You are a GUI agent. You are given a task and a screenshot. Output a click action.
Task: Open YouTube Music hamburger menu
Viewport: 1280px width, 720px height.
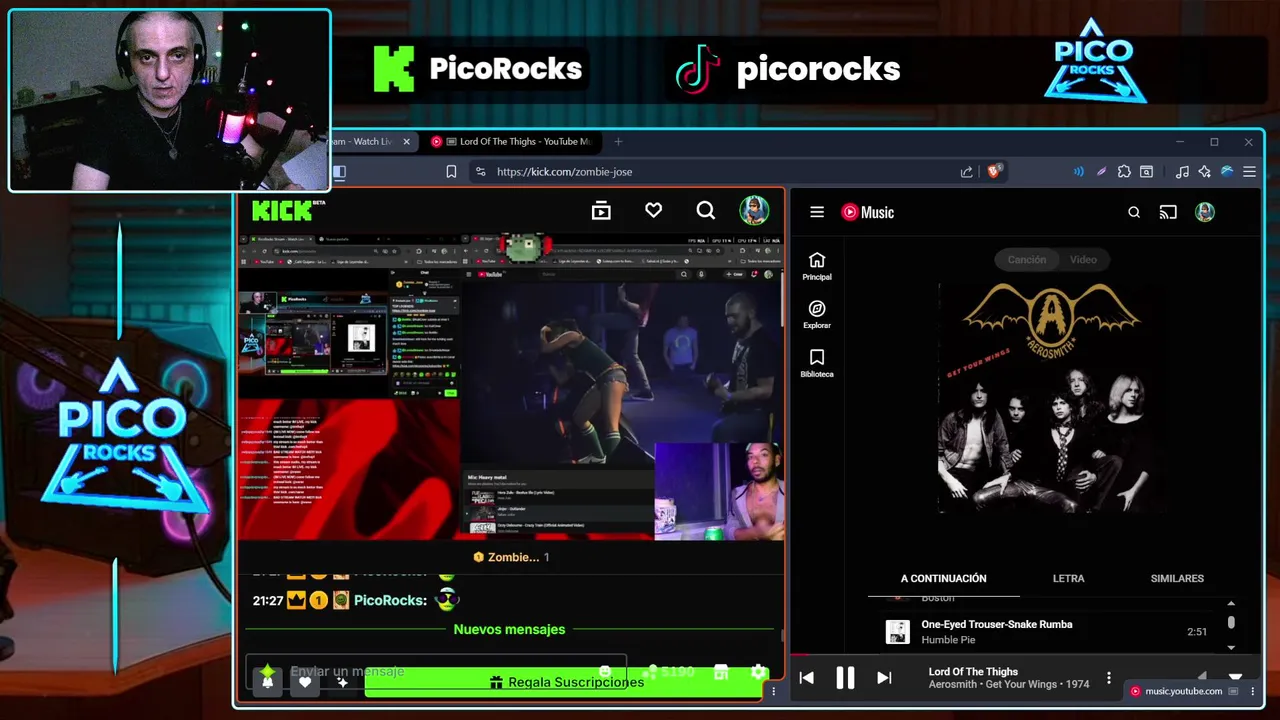pyautogui.click(x=817, y=212)
